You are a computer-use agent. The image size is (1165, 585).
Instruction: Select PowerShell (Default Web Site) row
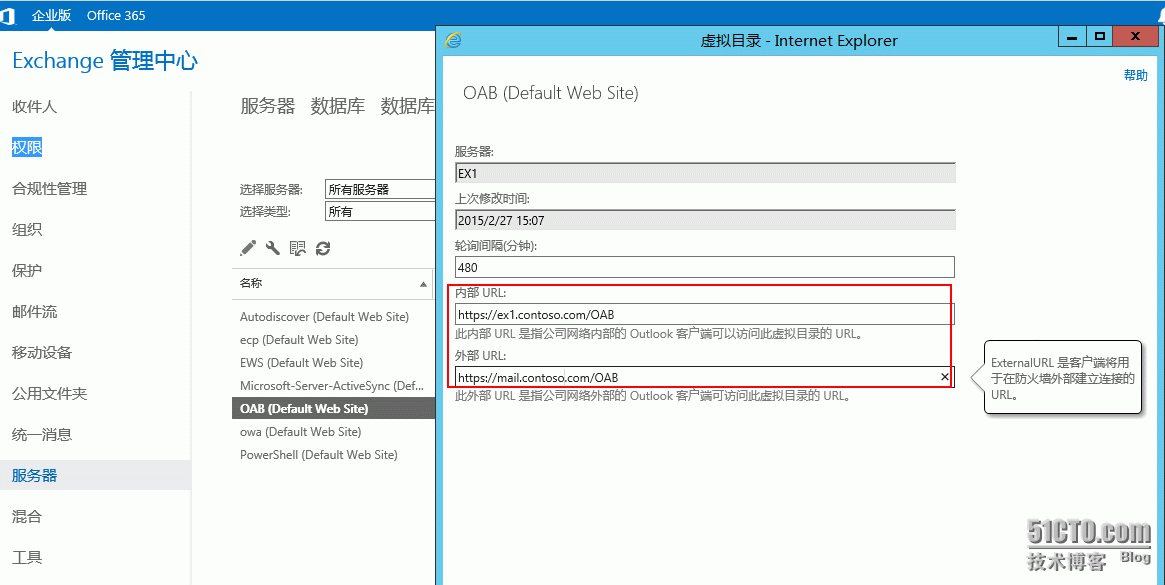[x=333, y=455]
